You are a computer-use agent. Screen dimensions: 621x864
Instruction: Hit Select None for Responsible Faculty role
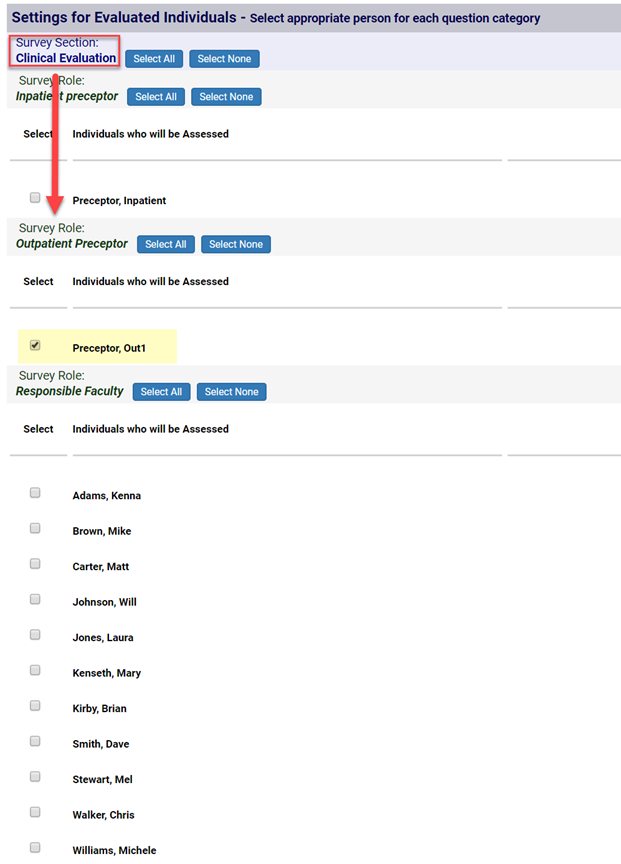pos(231,392)
